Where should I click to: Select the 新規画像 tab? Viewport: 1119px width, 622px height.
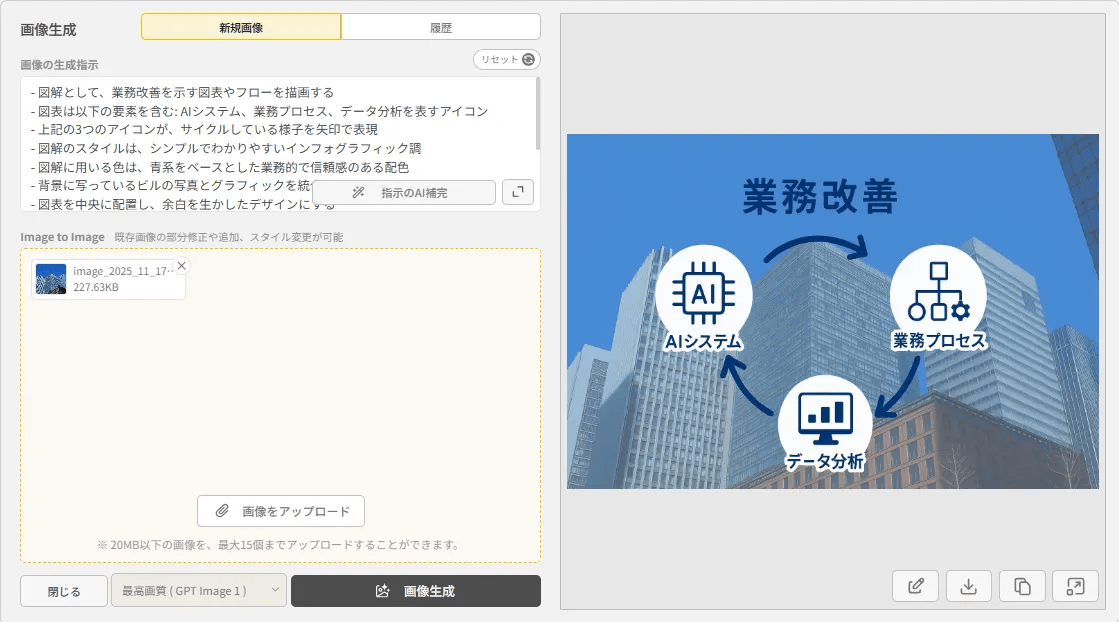pyautogui.click(x=241, y=27)
